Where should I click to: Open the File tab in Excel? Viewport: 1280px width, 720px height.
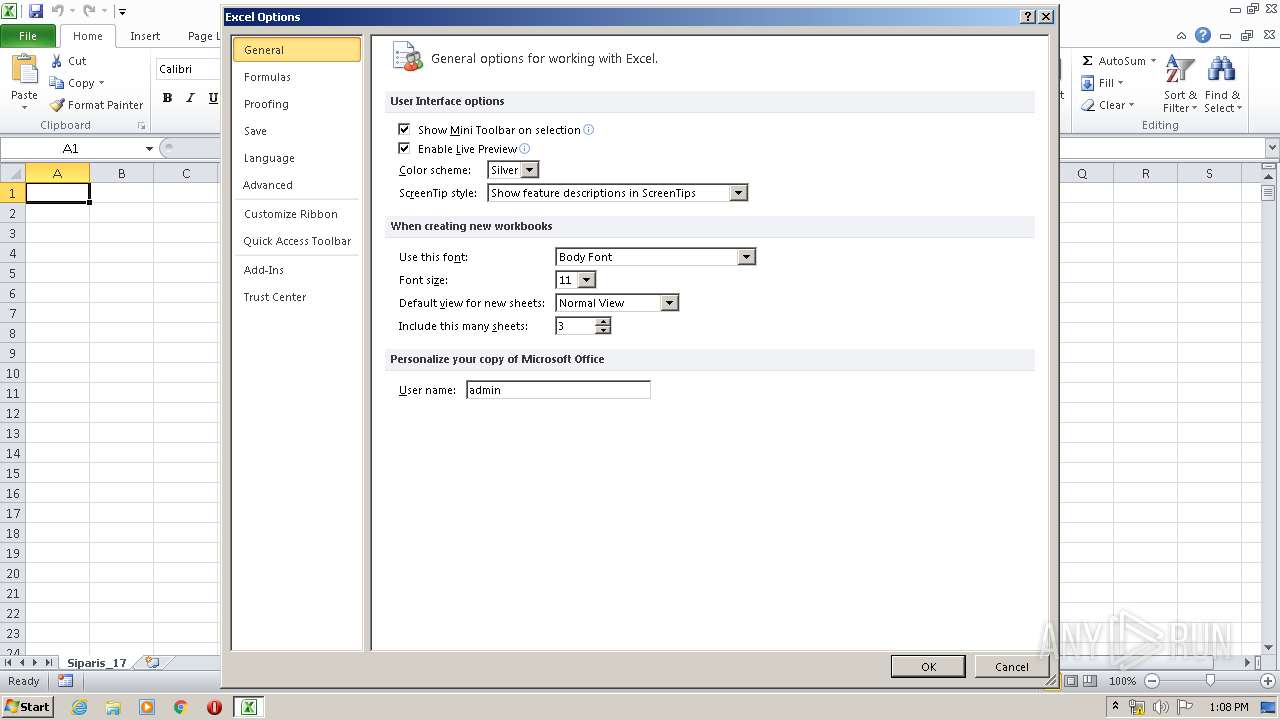coord(28,36)
